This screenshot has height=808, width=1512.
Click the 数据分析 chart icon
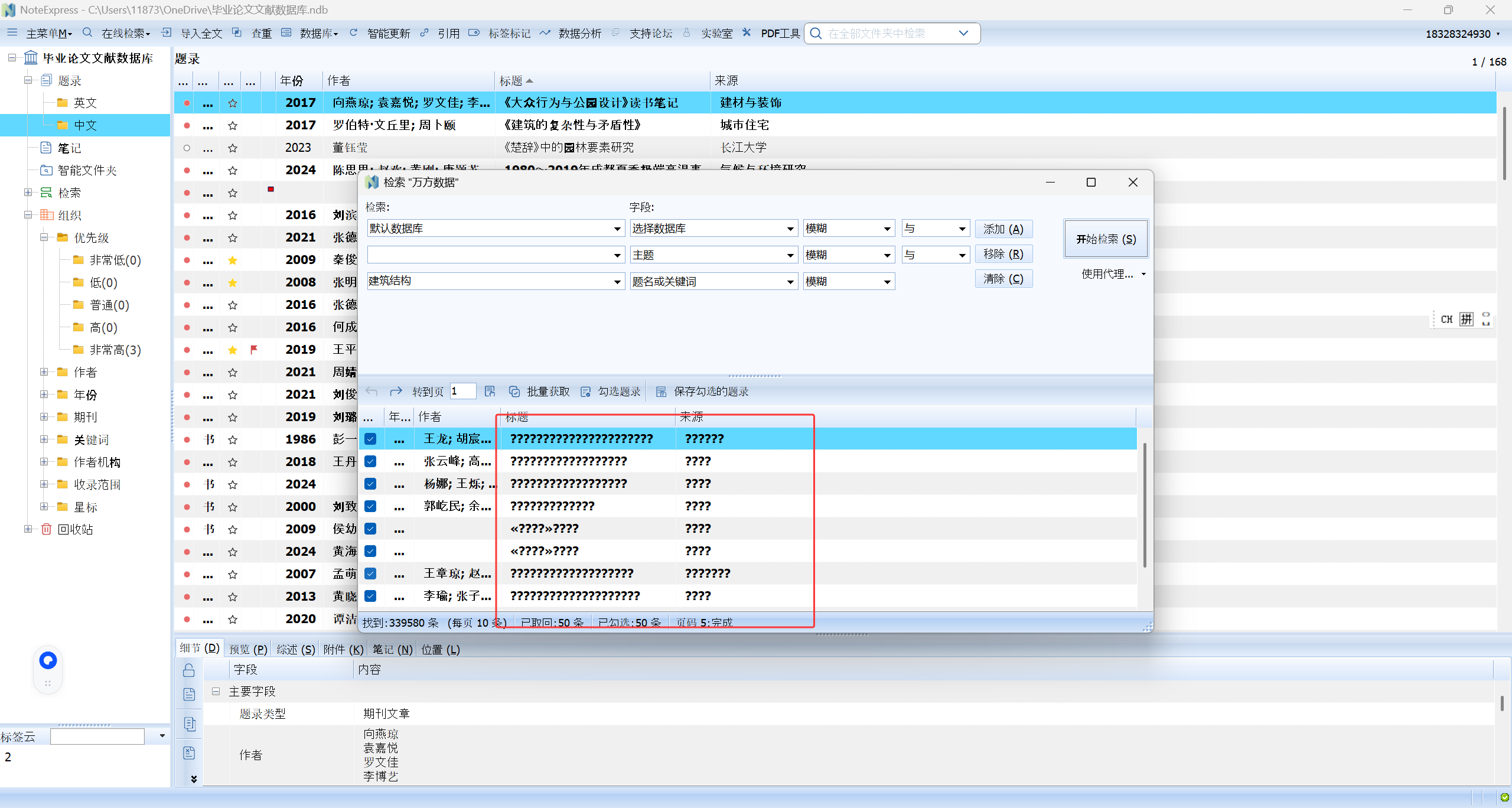click(x=545, y=32)
